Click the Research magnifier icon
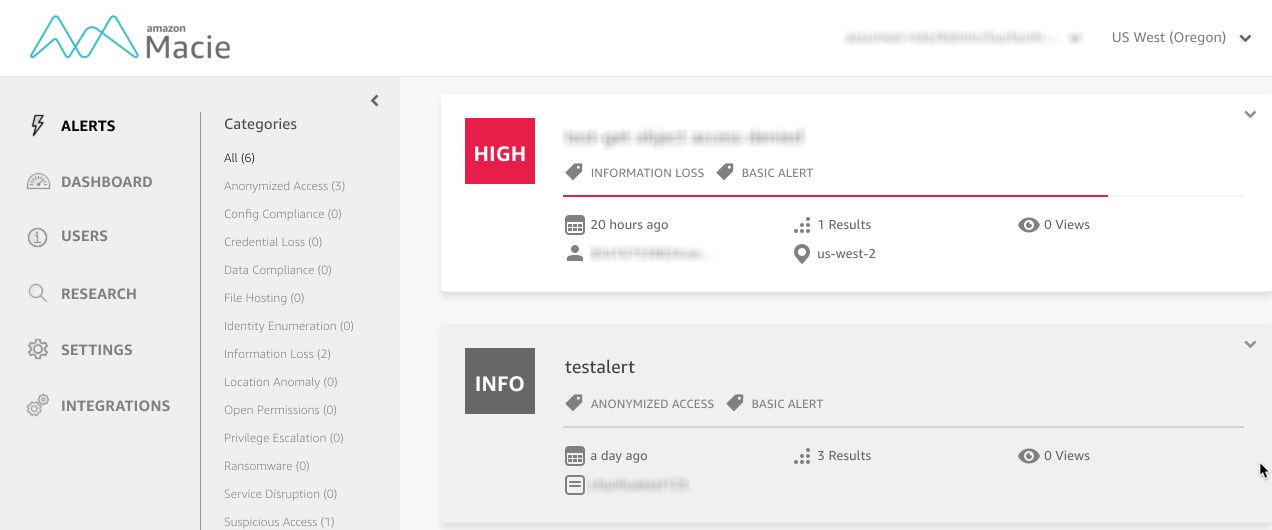This screenshot has width=1272, height=530. point(38,294)
